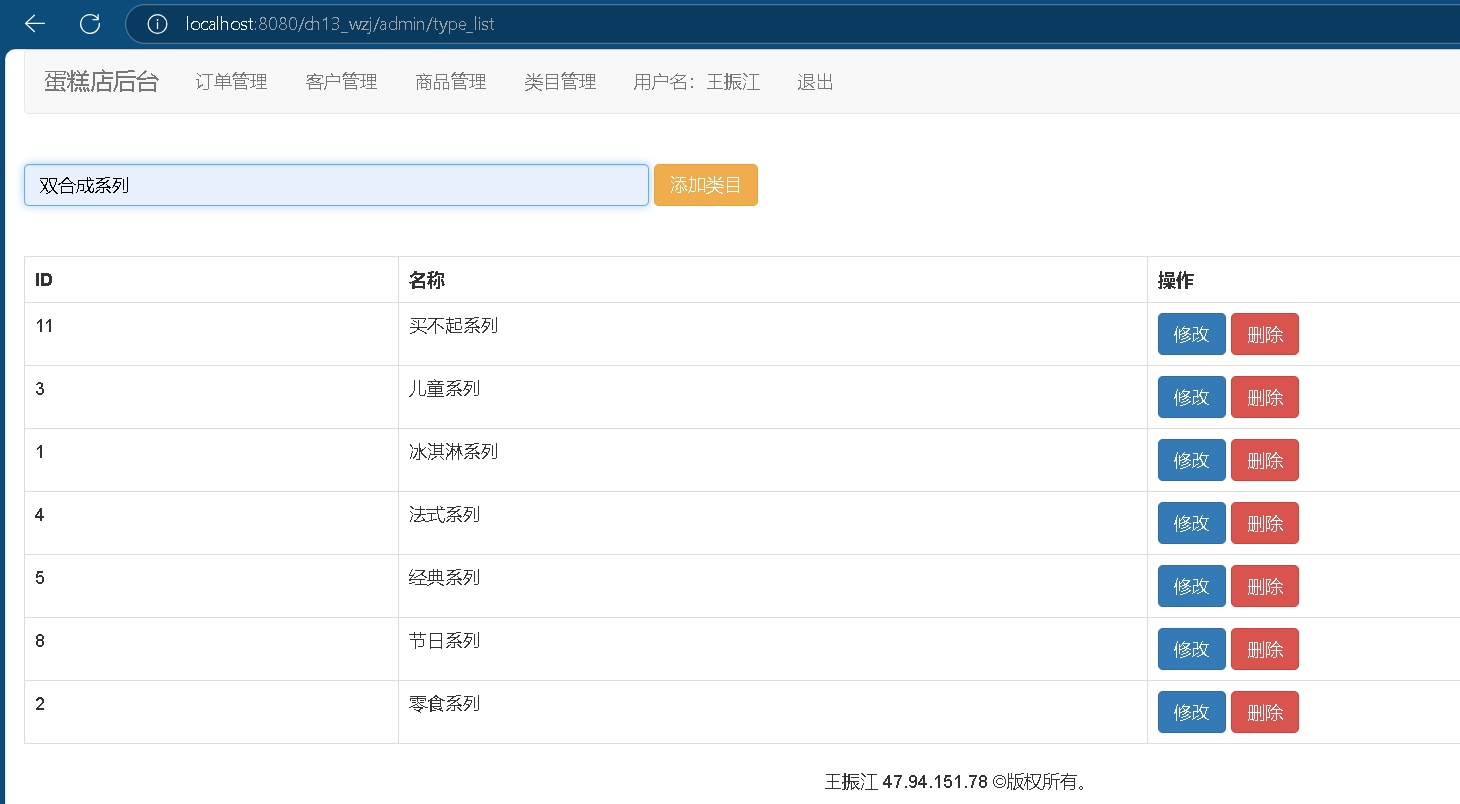
Task: Focus the category name input field
Action: click(x=336, y=185)
